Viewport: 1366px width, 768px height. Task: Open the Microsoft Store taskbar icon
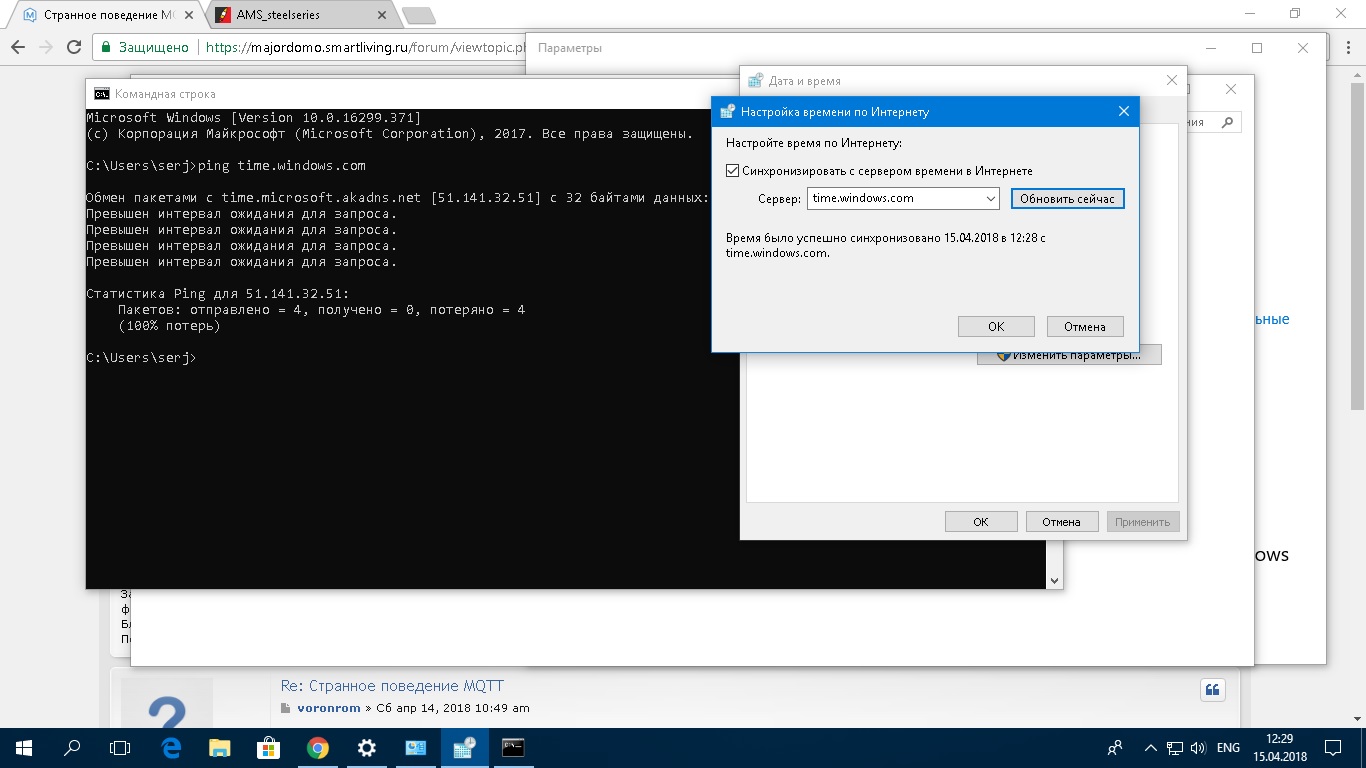269,748
